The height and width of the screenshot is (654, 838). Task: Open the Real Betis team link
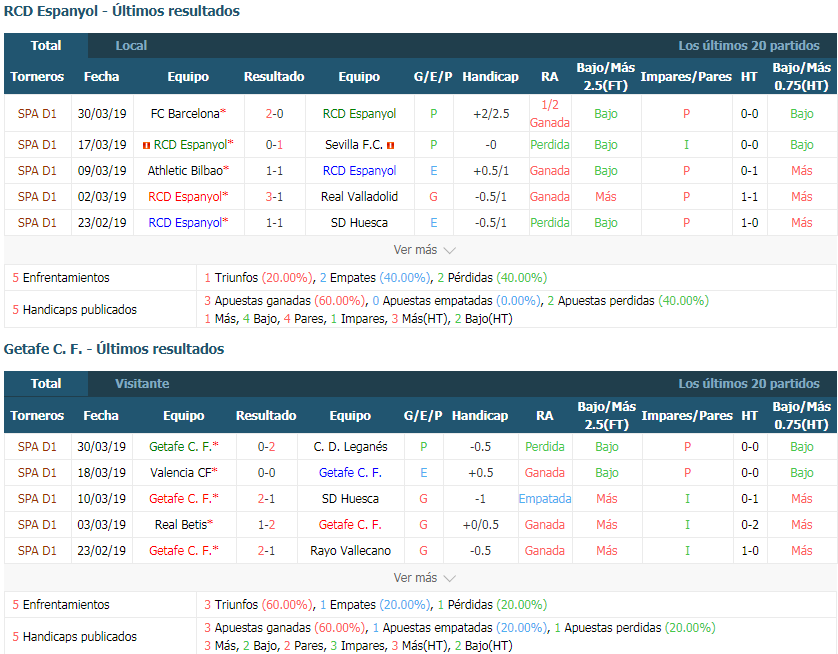(181, 525)
